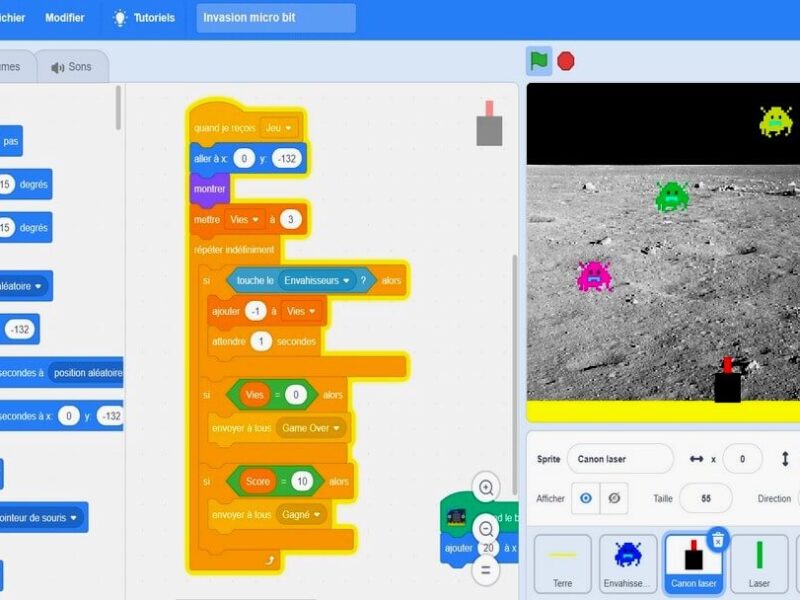The image size is (800, 600).
Task: Click the blocks palette scrollbar
Action: [118, 108]
